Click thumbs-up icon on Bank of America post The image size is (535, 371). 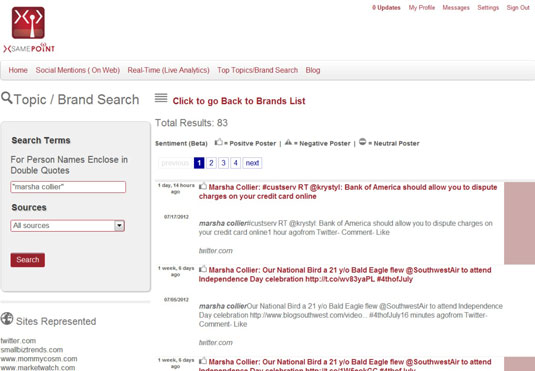(x=203, y=186)
